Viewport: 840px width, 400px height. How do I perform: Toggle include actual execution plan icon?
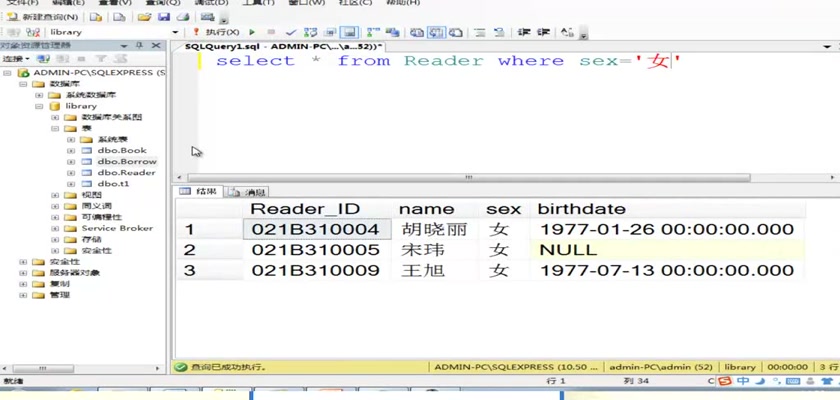pyautogui.click(x=373, y=32)
